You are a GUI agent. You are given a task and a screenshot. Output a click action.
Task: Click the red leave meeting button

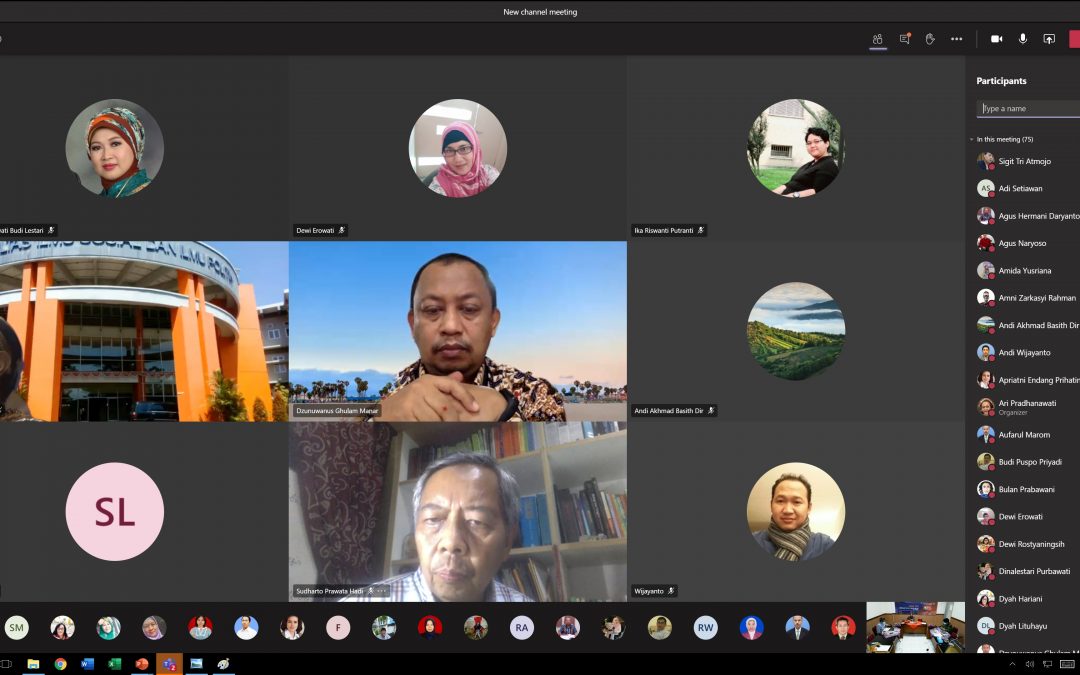tap(1074, 39)
